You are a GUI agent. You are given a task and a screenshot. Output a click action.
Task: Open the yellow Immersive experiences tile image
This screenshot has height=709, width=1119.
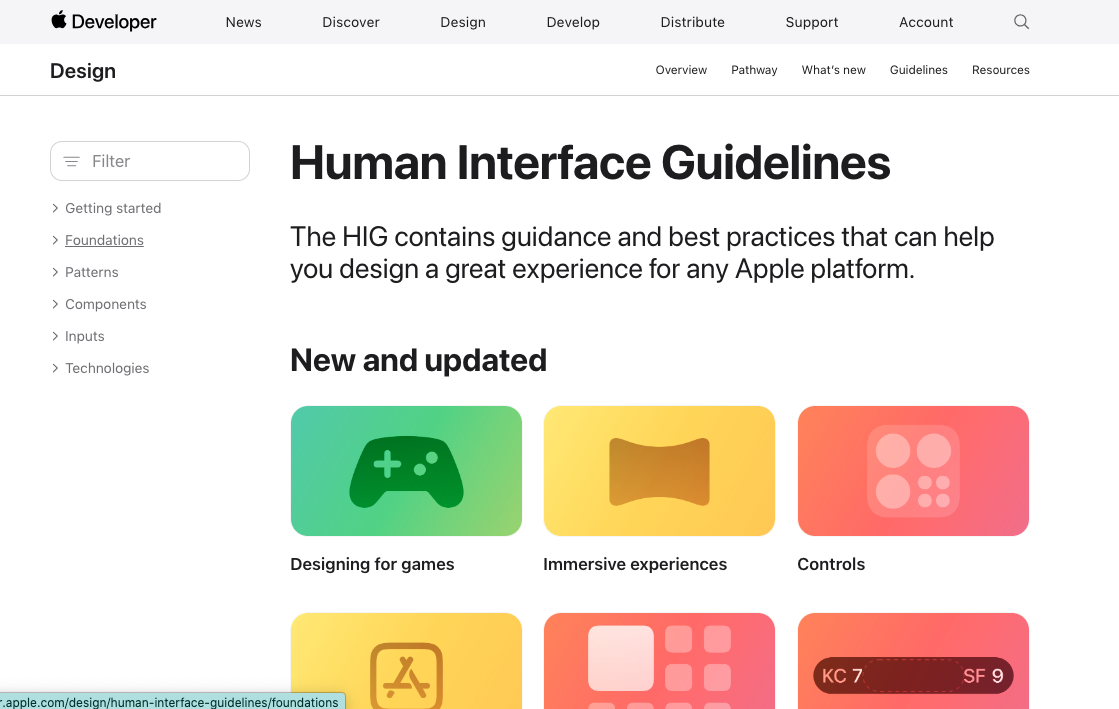[659, 471]
